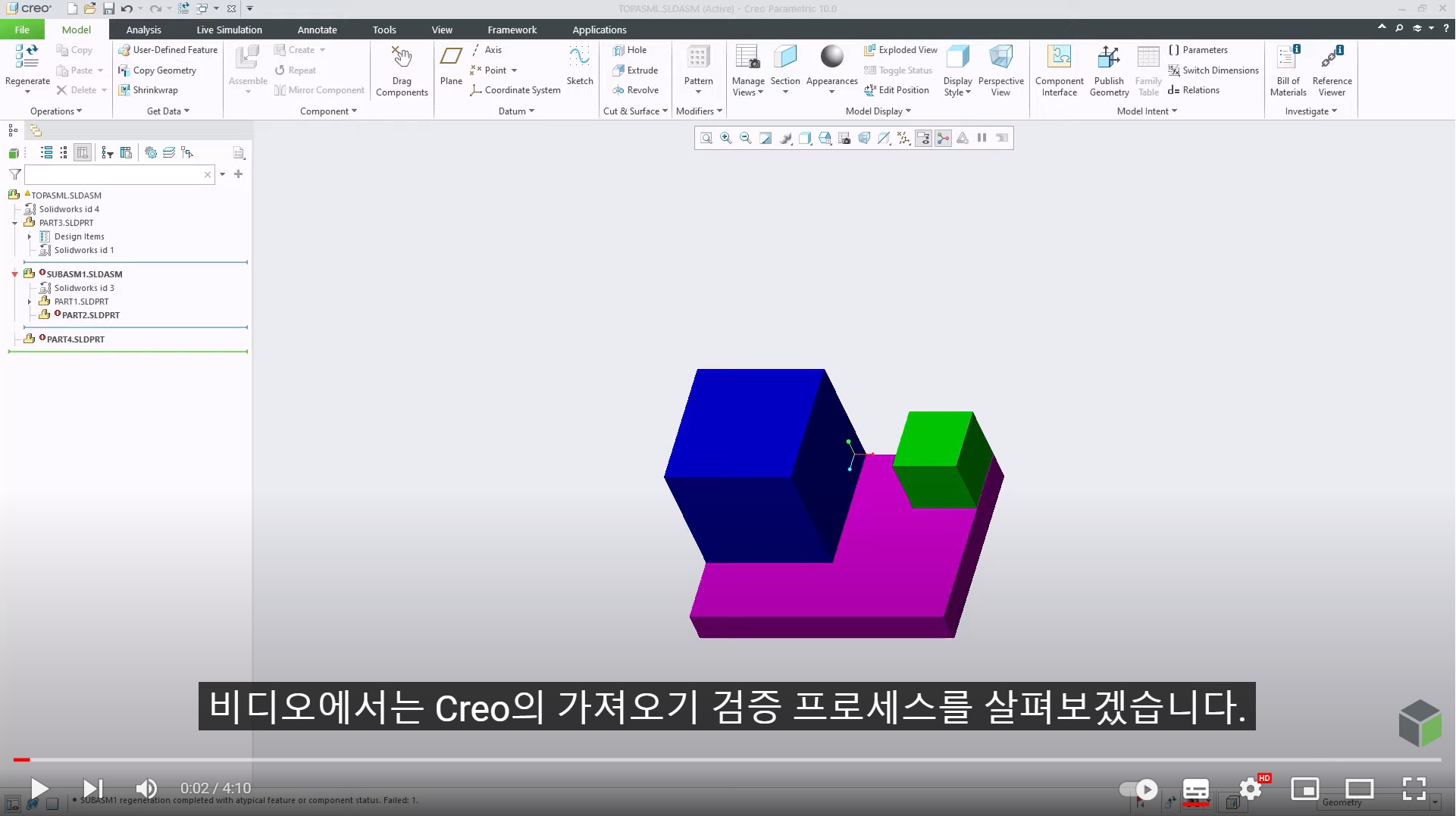Start the Sketch tool
Image resolution: width=1456 pixels, height=816 pixels.
pyautogui.click(x=580, y=65)
